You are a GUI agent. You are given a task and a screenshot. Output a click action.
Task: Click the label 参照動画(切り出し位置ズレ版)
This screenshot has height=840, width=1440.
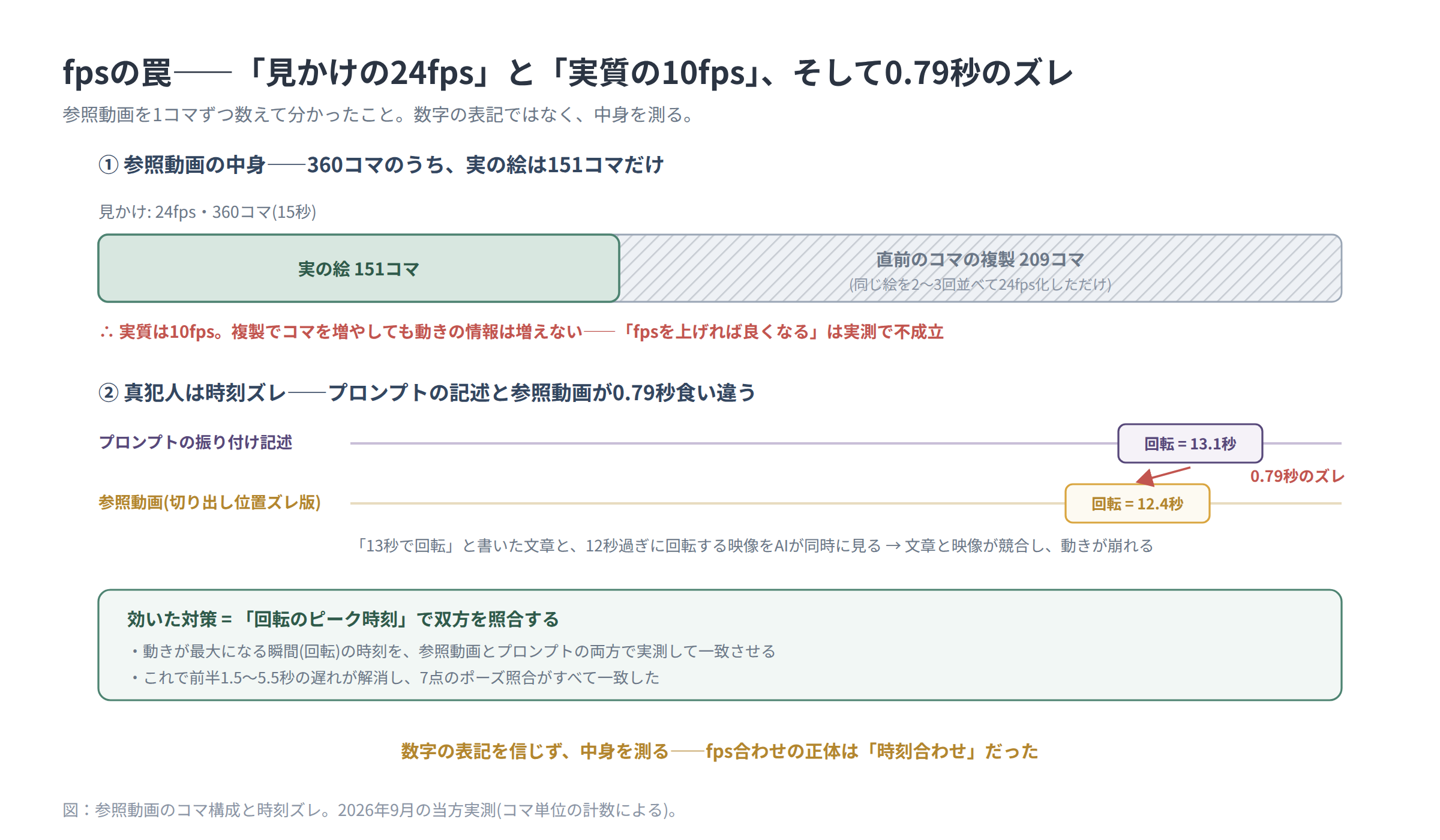tap(209, 502)
